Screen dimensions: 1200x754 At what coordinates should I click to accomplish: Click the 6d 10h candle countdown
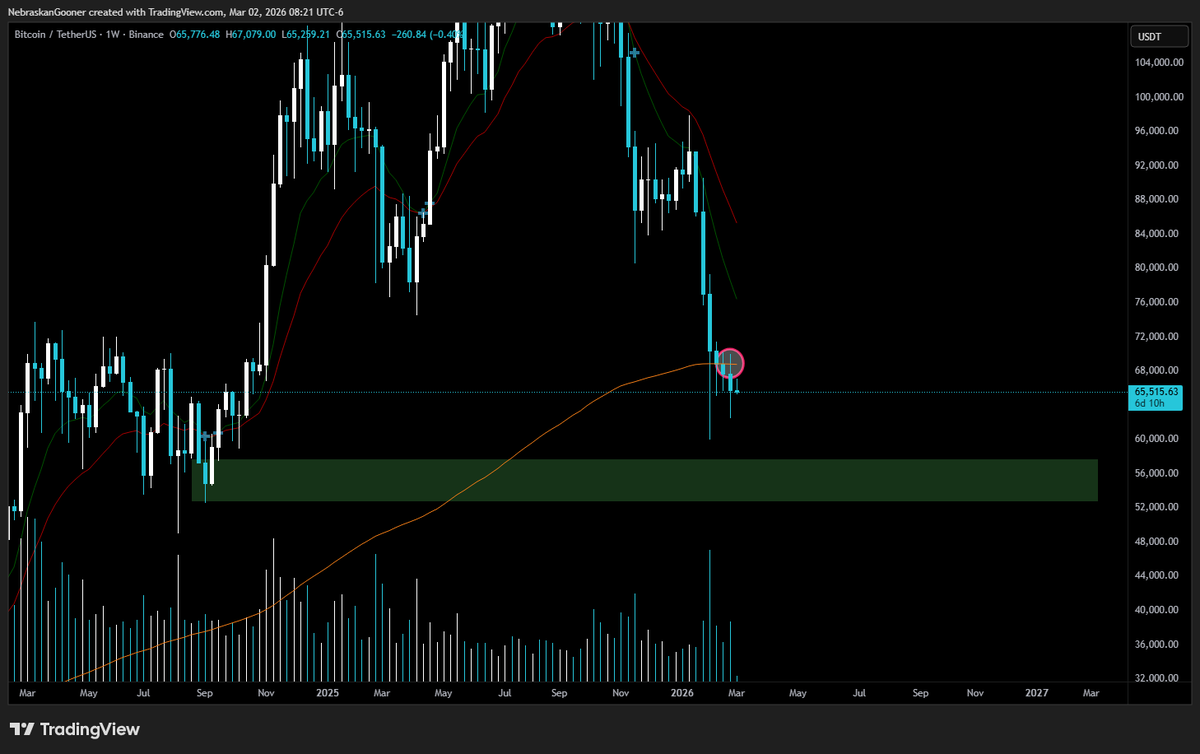[1147, 404]
